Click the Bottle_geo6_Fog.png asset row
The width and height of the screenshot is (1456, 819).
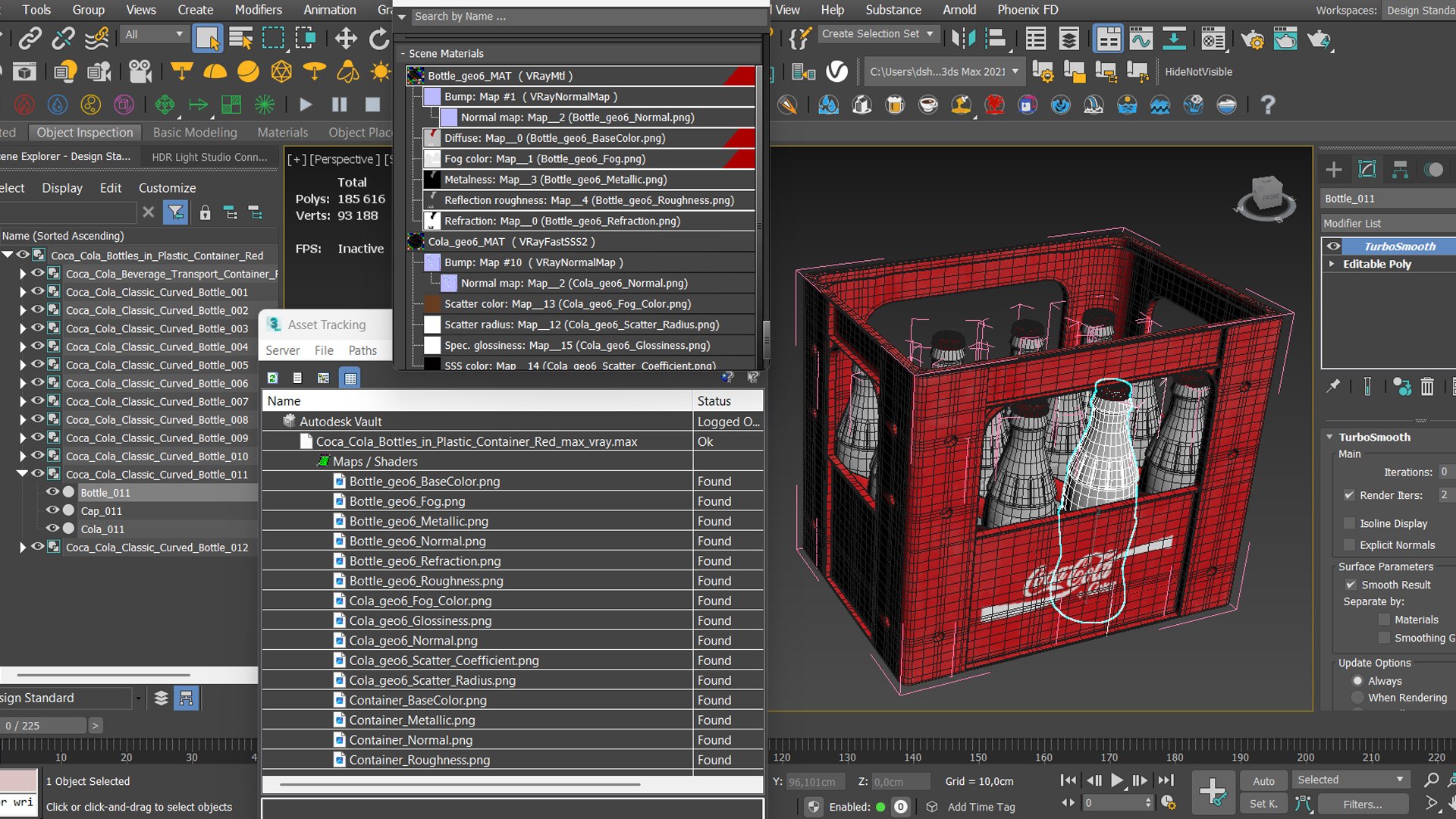point(512,501)
